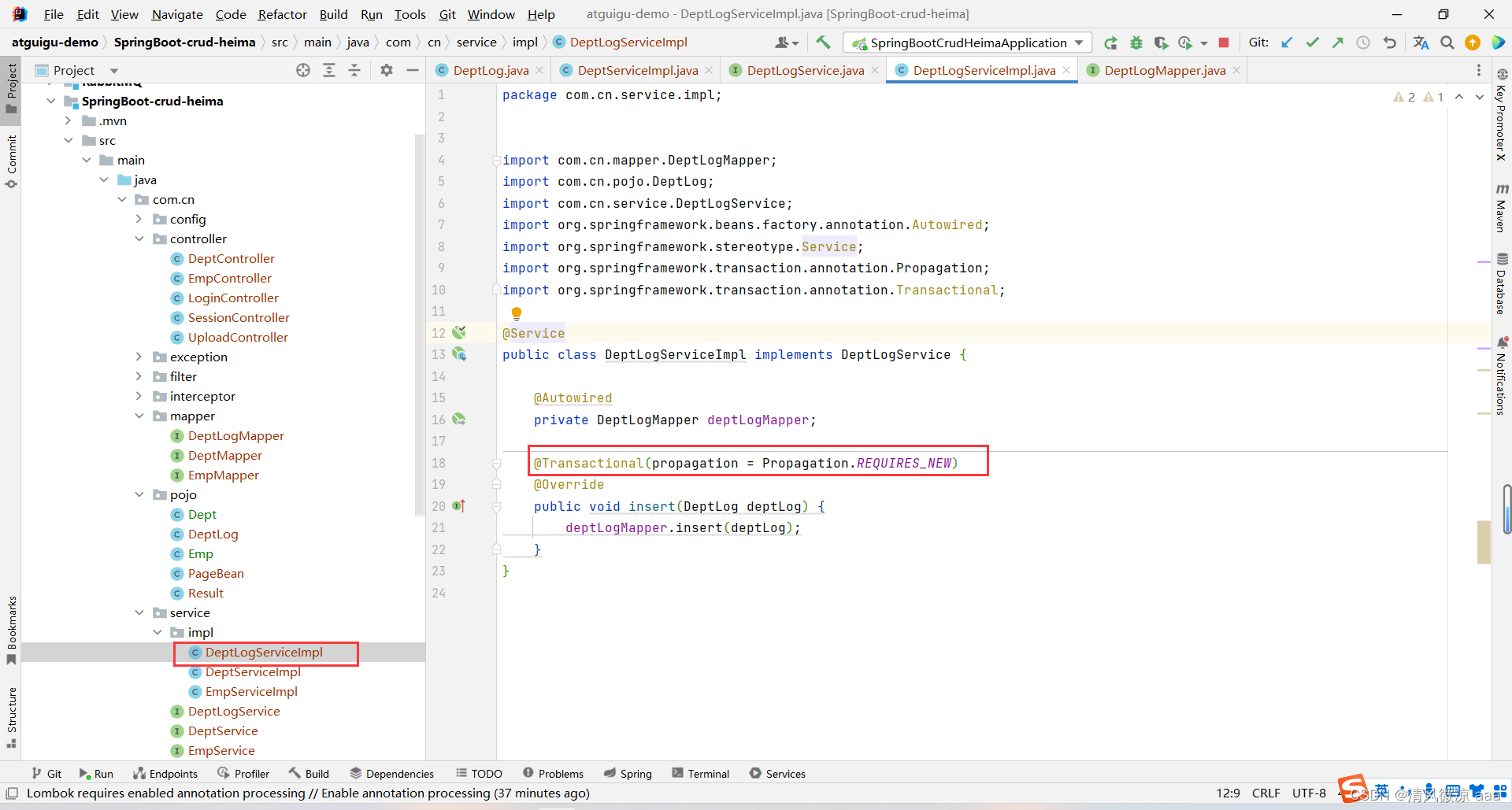Open the Refactor menu
Image resolution: width=1512 pixels, height=810 pixels.
pyautogui.click(x=282, y=14)
